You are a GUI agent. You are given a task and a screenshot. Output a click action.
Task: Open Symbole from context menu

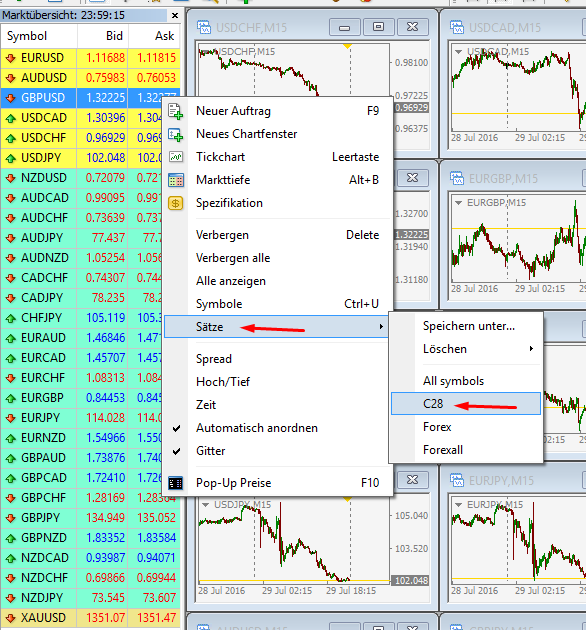[278, 304]
